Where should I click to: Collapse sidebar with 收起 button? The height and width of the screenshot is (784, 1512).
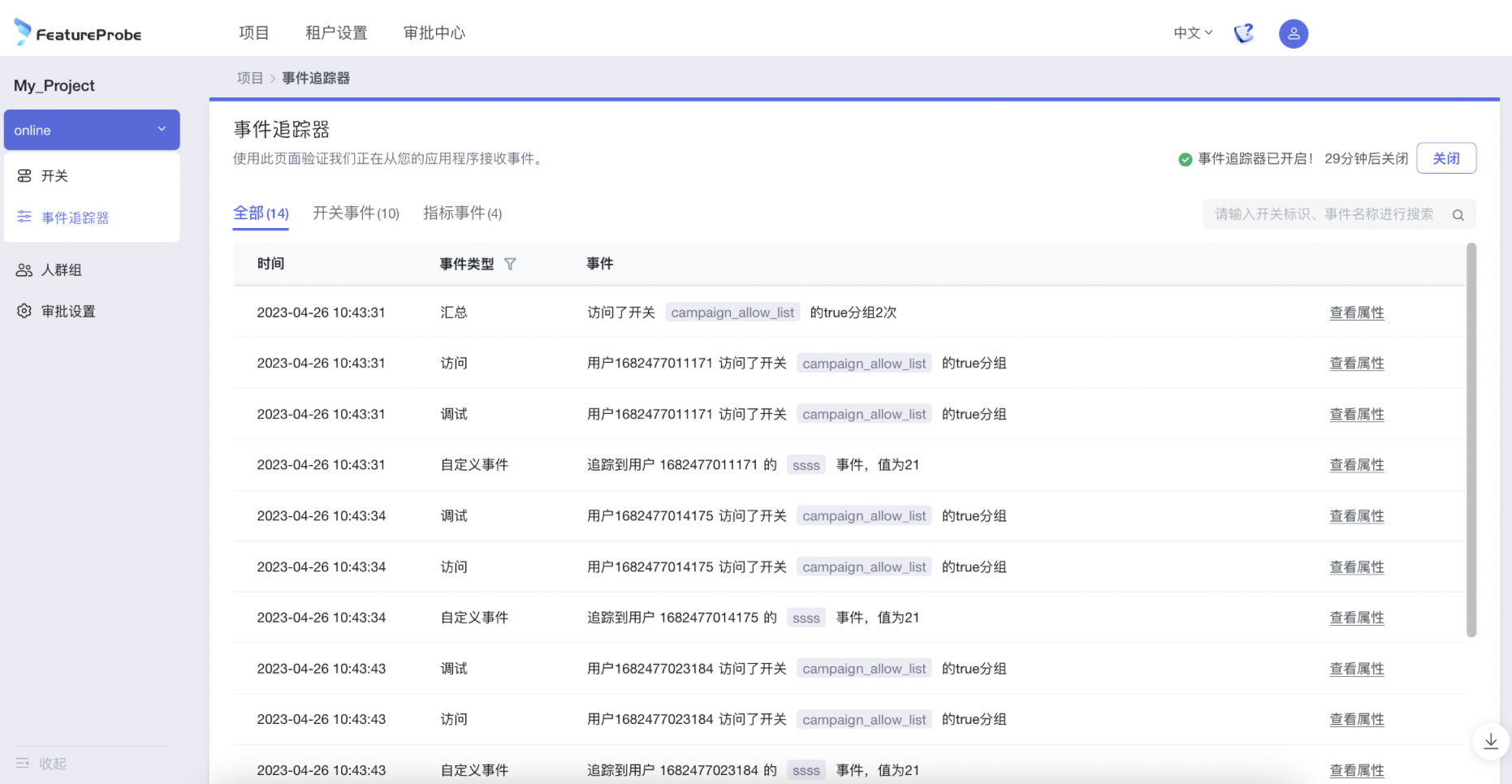pos(41,764)
